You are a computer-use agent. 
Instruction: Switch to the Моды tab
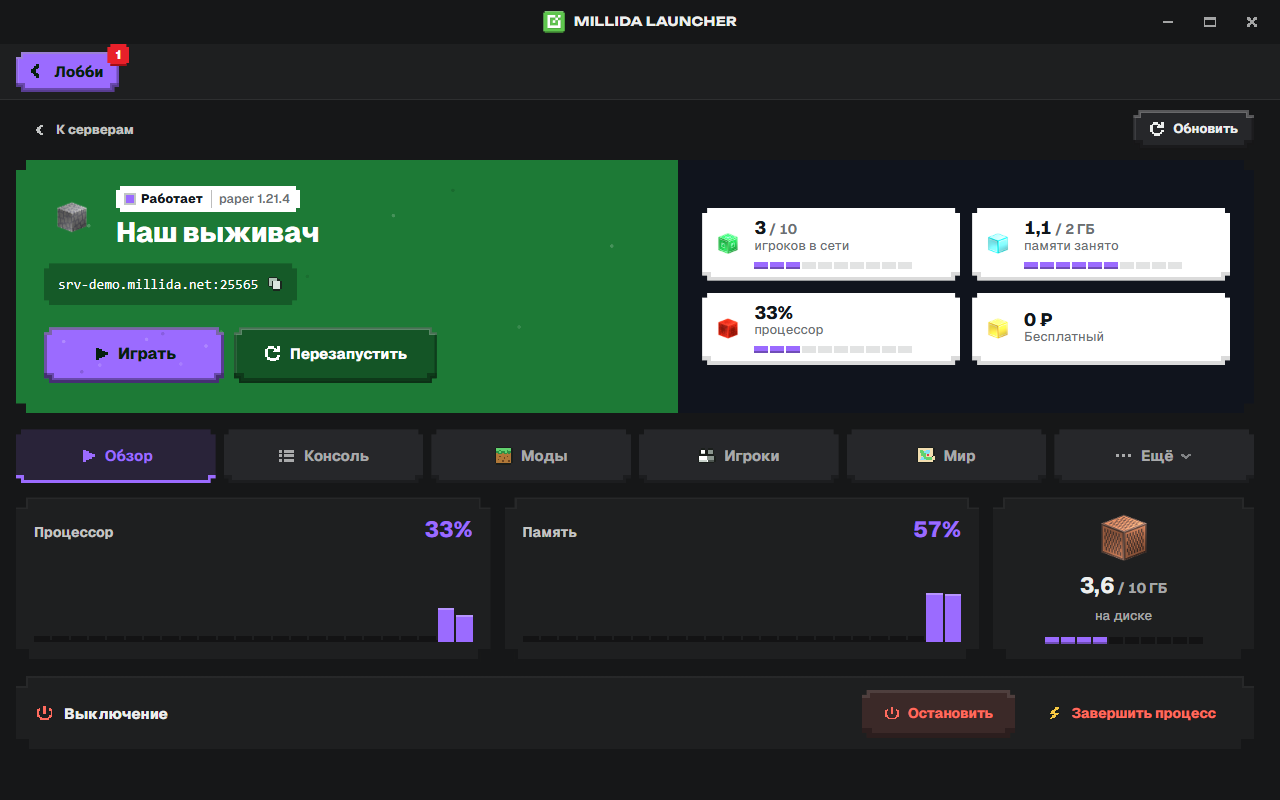coord(531,456)
